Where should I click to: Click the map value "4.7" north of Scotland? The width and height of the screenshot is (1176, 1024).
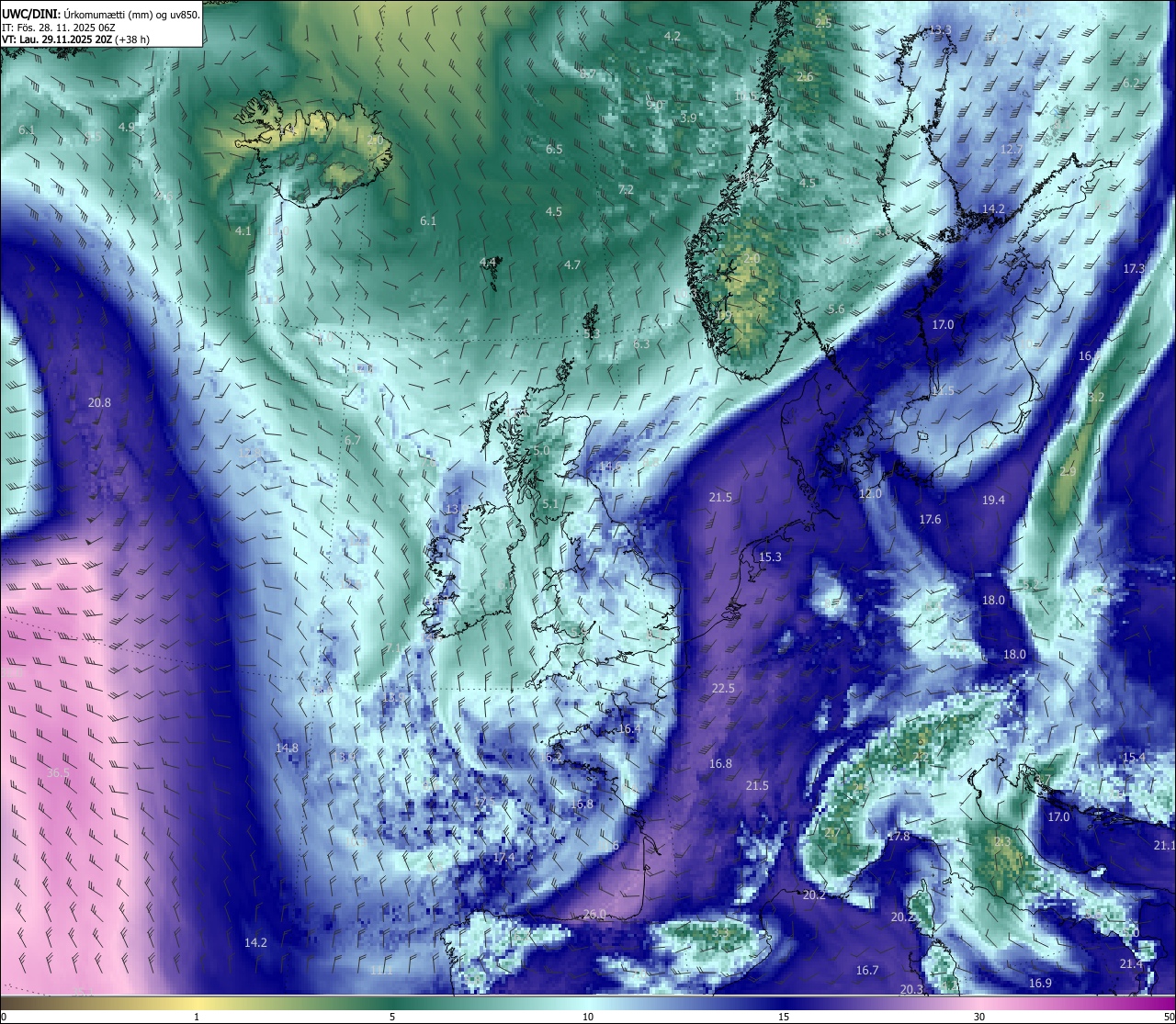click(x=572, y=265)
